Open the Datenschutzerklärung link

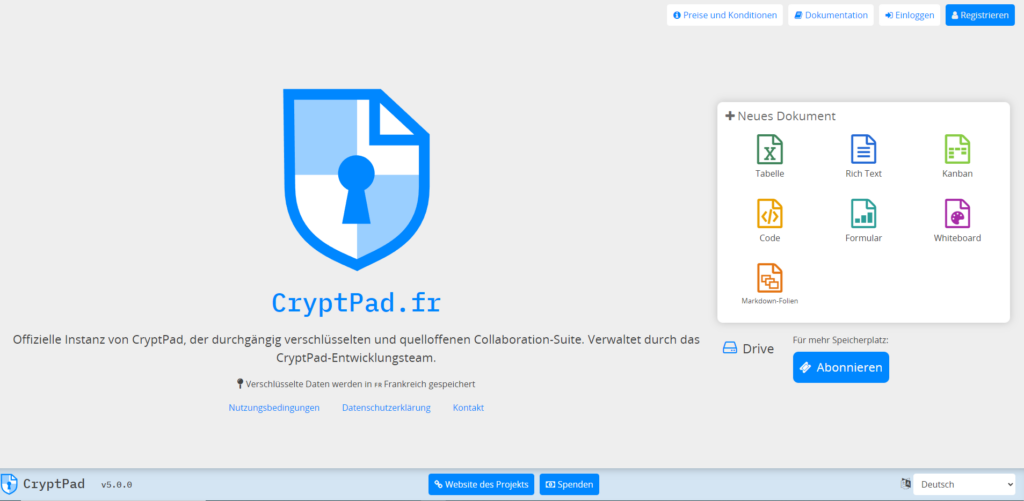coord(387,408)
